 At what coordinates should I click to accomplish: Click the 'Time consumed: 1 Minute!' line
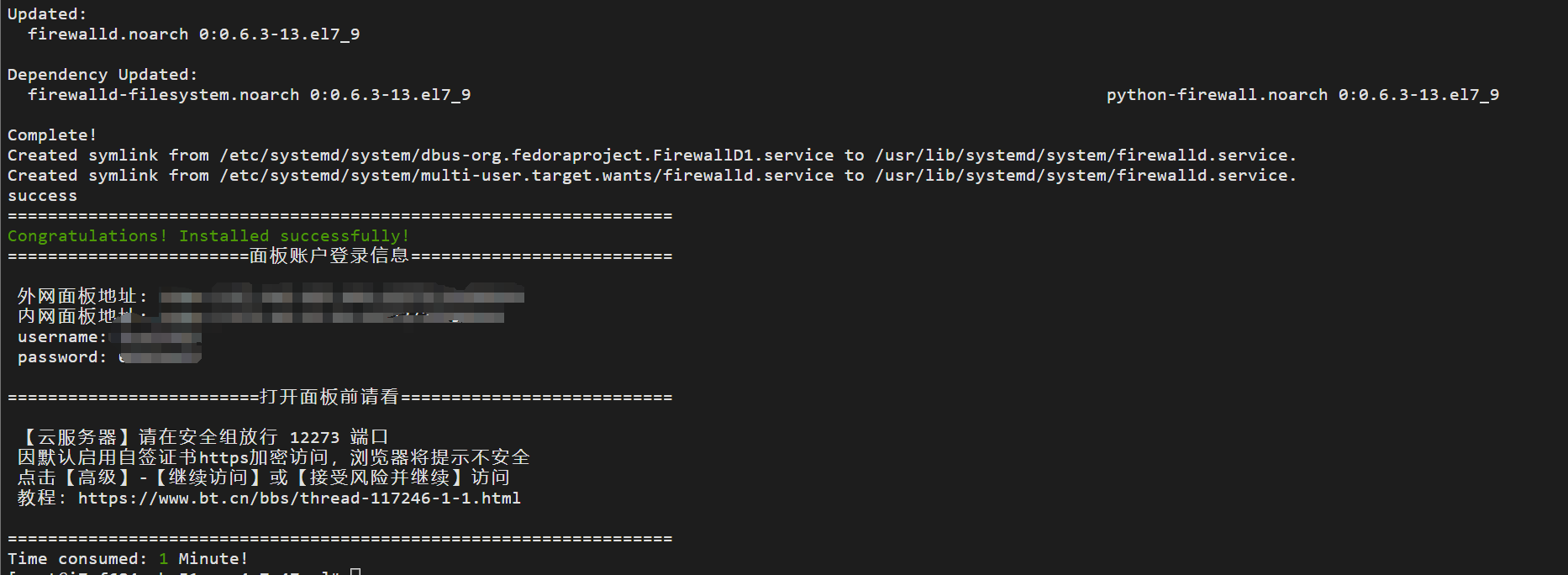tap(128, 559)
